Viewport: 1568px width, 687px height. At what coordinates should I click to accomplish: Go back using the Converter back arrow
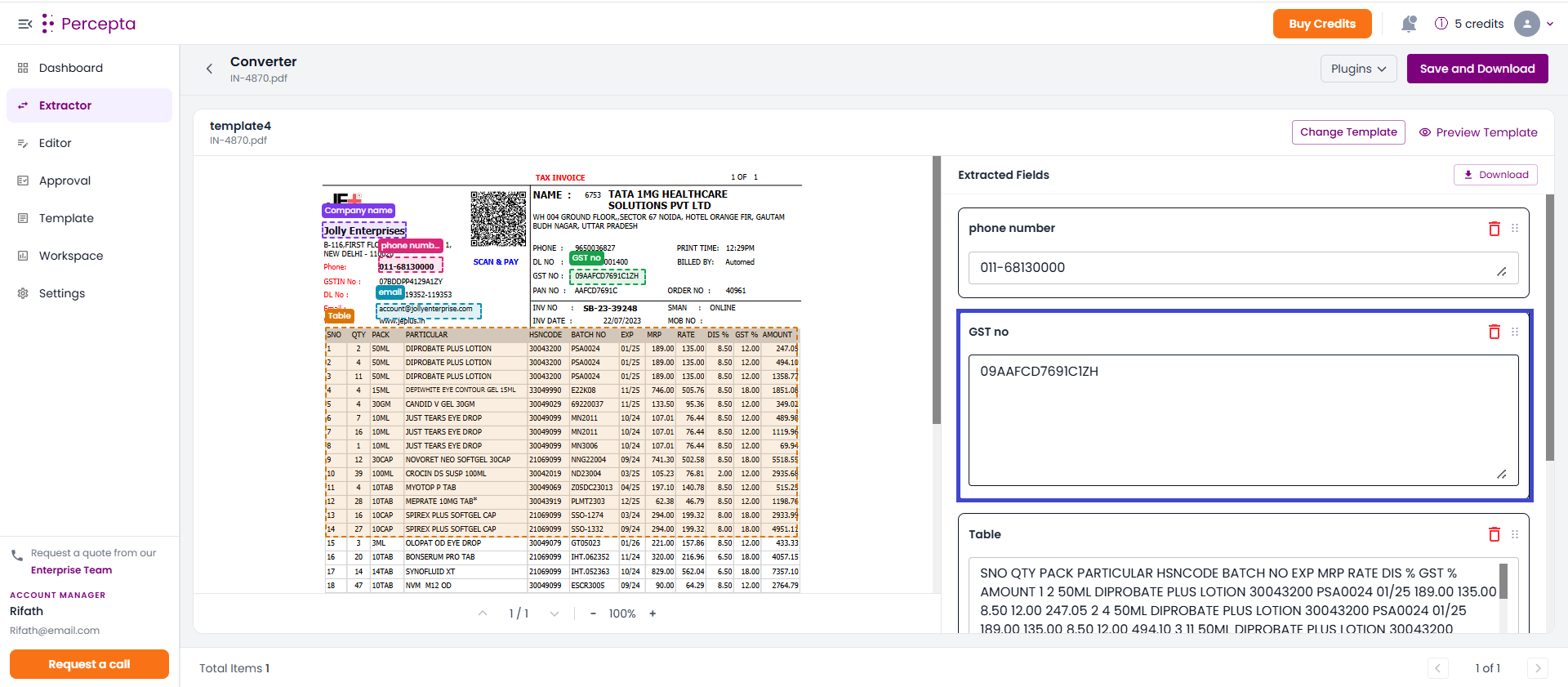(x=209, y=69)
